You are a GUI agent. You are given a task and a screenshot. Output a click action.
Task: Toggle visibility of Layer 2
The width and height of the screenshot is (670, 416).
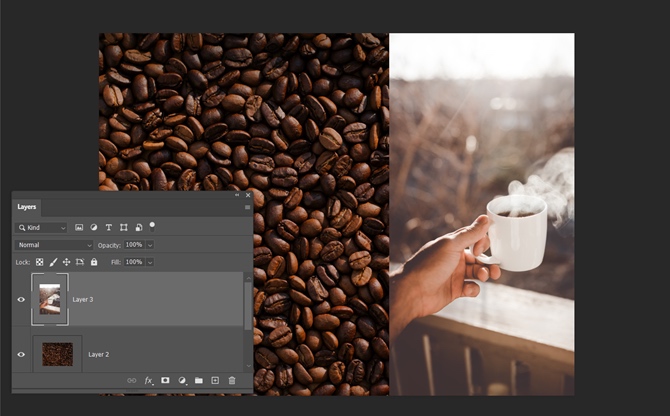[21, 354]
